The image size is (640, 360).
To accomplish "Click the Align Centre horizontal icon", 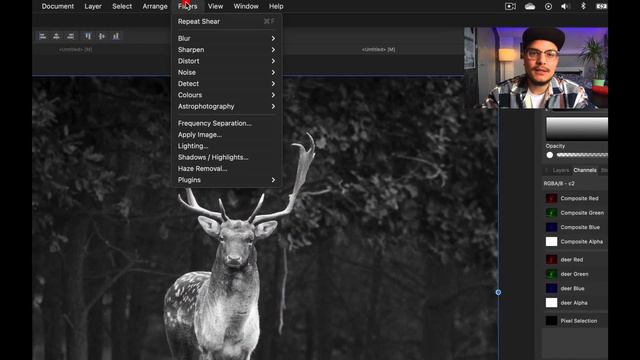I will tap(56, 36).
